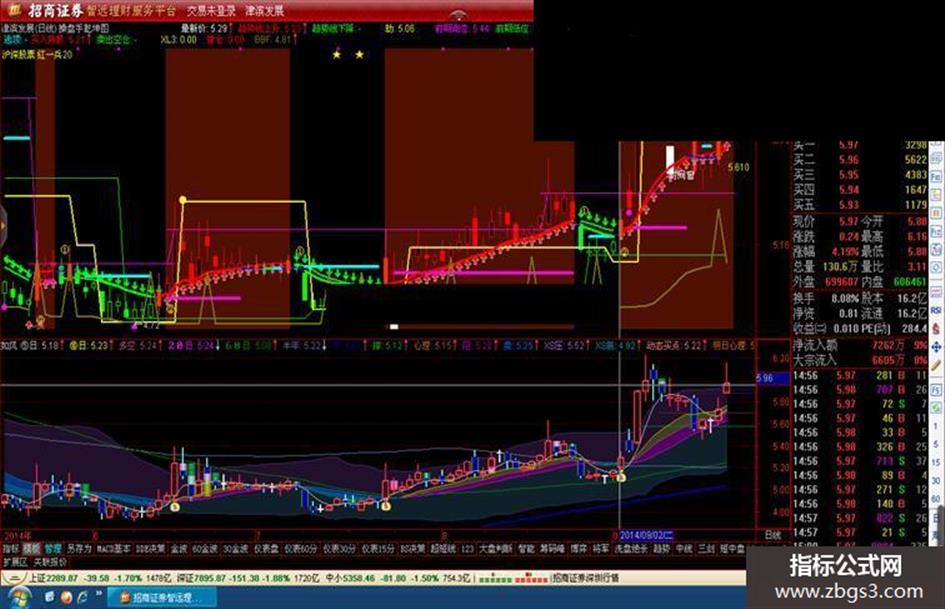Open the 仪表15分 tab

(378, 549)
